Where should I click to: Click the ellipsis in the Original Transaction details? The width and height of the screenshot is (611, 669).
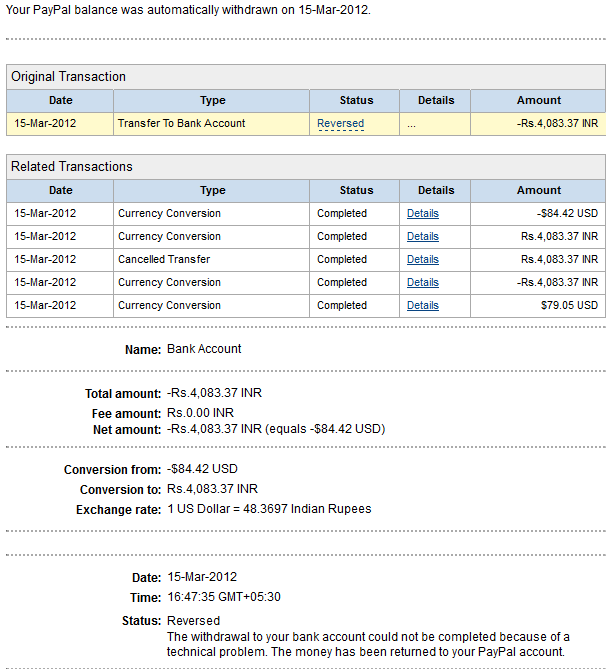coord(411,124)
